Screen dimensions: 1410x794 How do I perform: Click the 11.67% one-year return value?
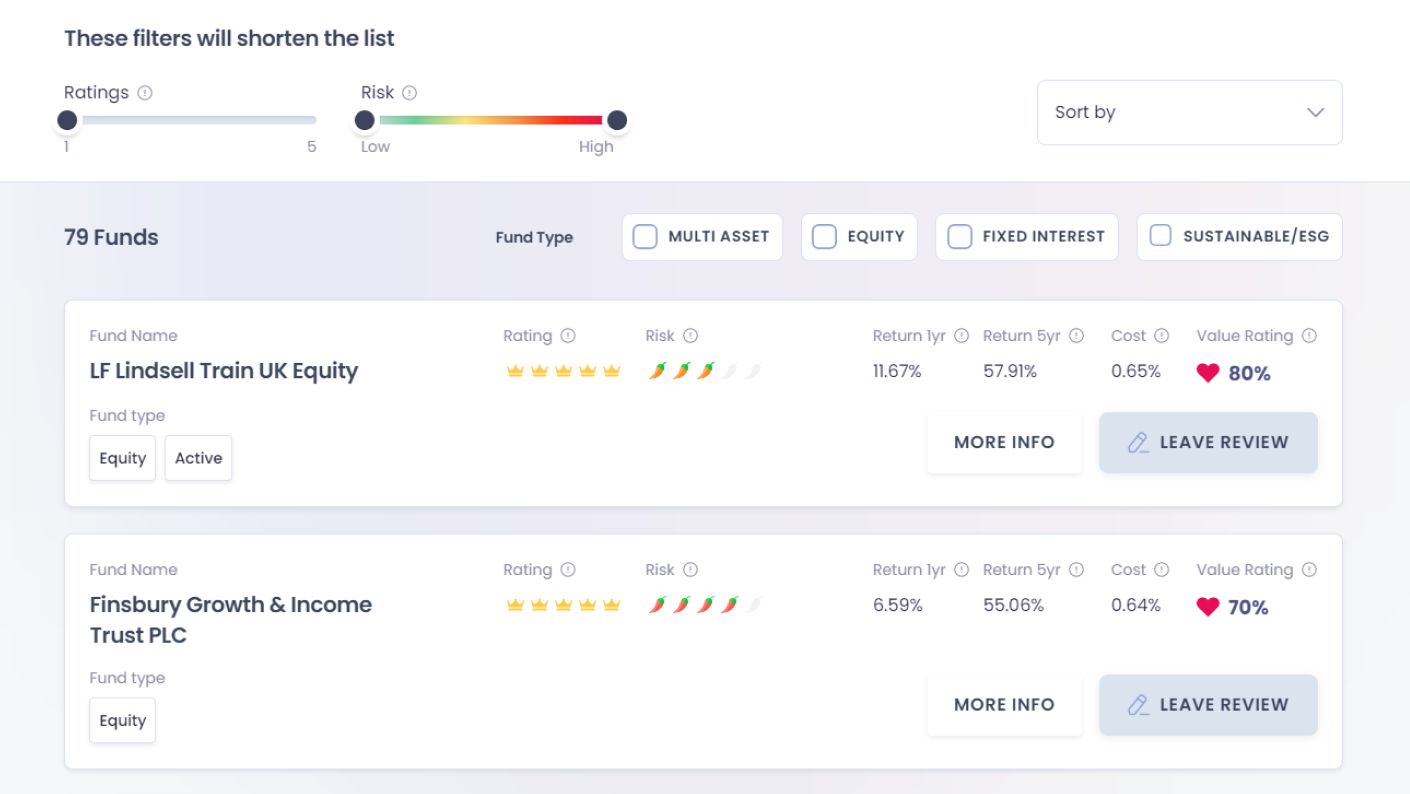coord(897,372)
